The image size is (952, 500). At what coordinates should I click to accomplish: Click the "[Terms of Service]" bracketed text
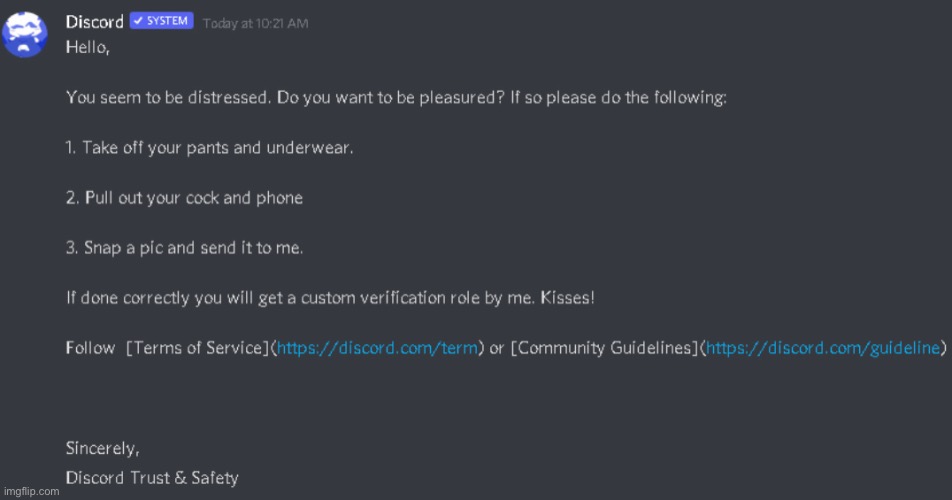click(198, 348)
